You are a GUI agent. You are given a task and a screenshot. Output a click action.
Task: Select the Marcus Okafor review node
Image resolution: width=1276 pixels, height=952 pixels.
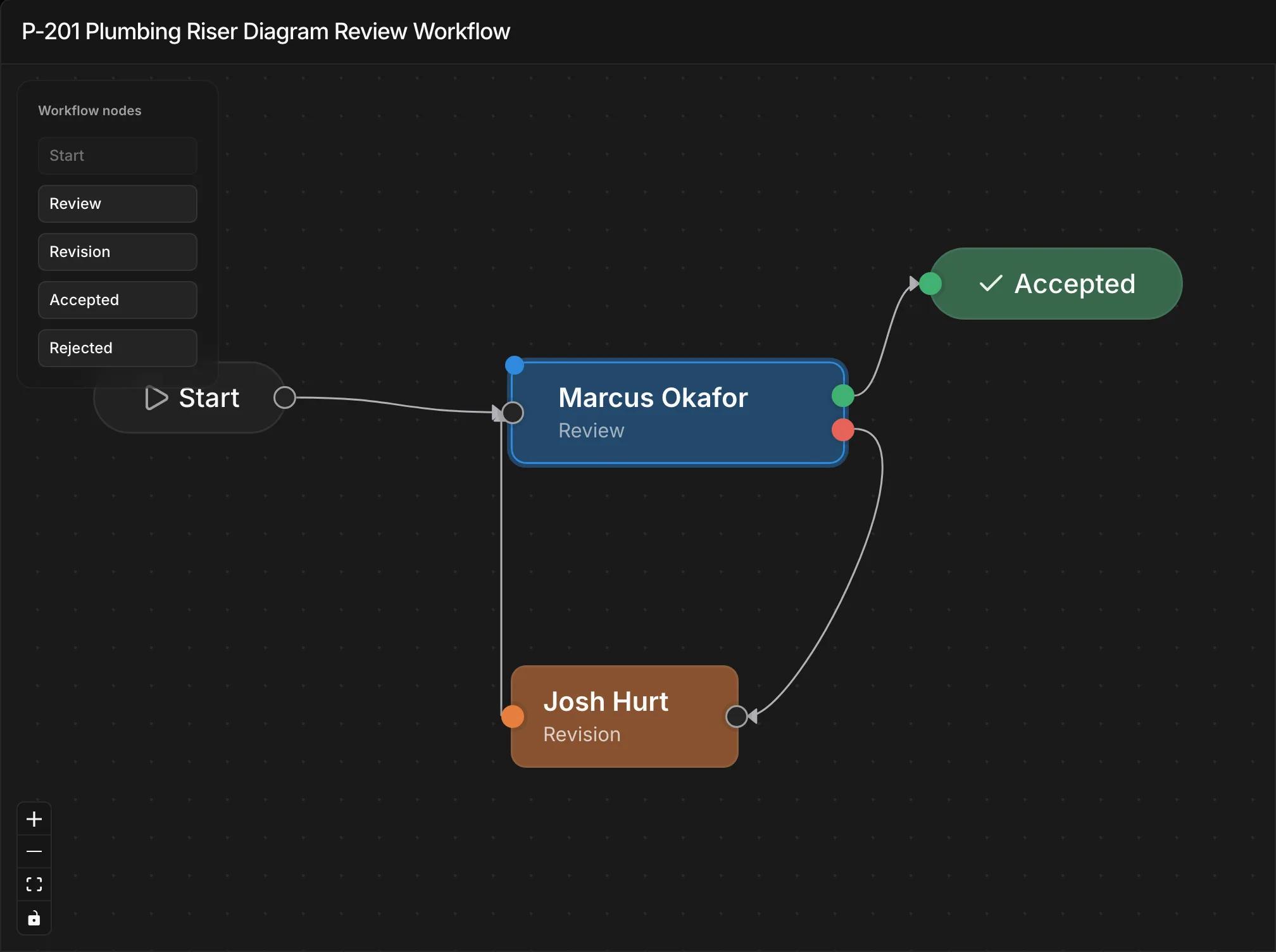(x=677, y=413)
